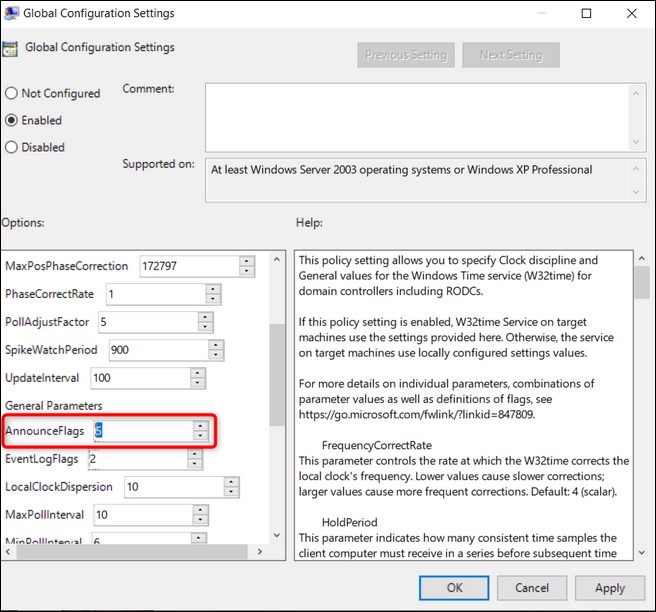Click inside the Comment text box
This screenshot has height=612, width=656.
(x=418, y=116)
